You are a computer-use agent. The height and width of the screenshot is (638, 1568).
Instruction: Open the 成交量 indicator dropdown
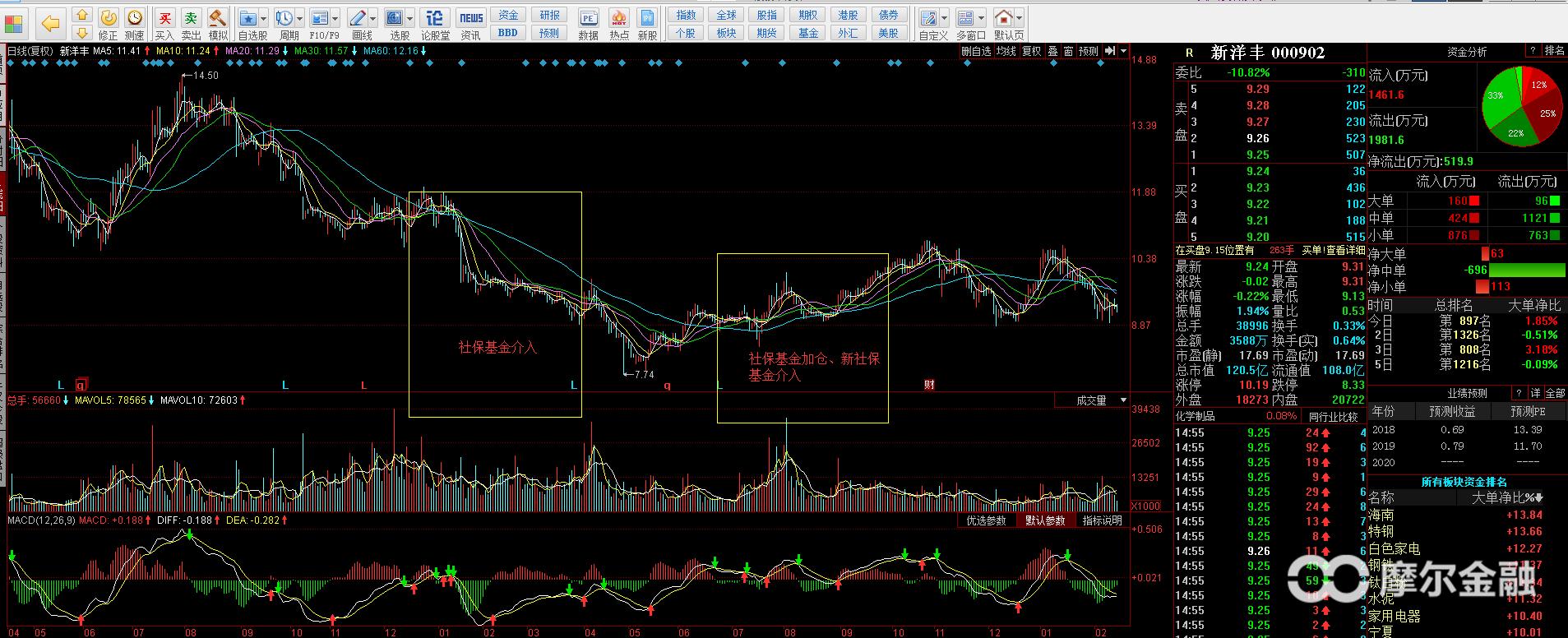(x=1124, y=400)
